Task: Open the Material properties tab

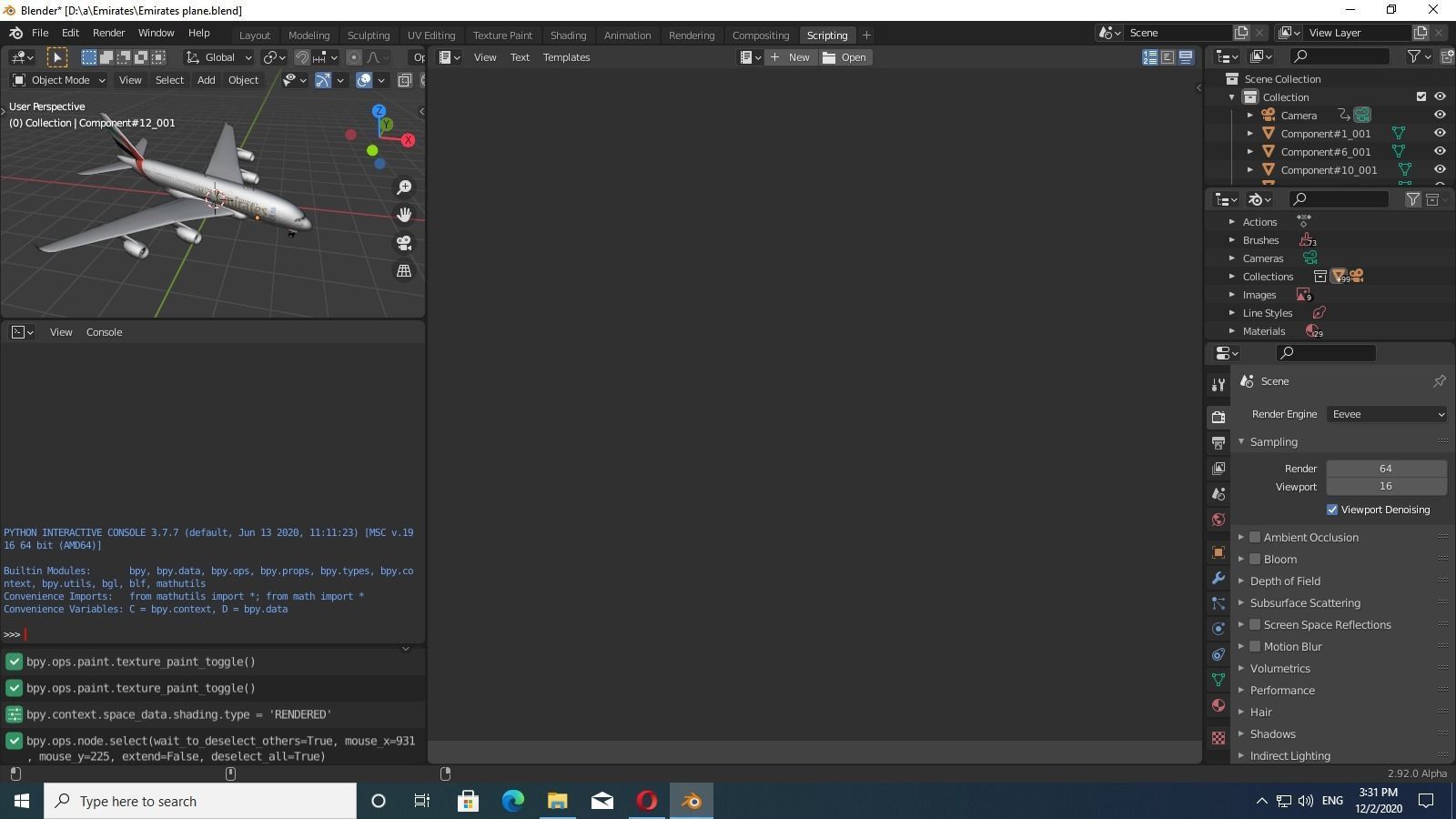Action: tap(1218, 705)
